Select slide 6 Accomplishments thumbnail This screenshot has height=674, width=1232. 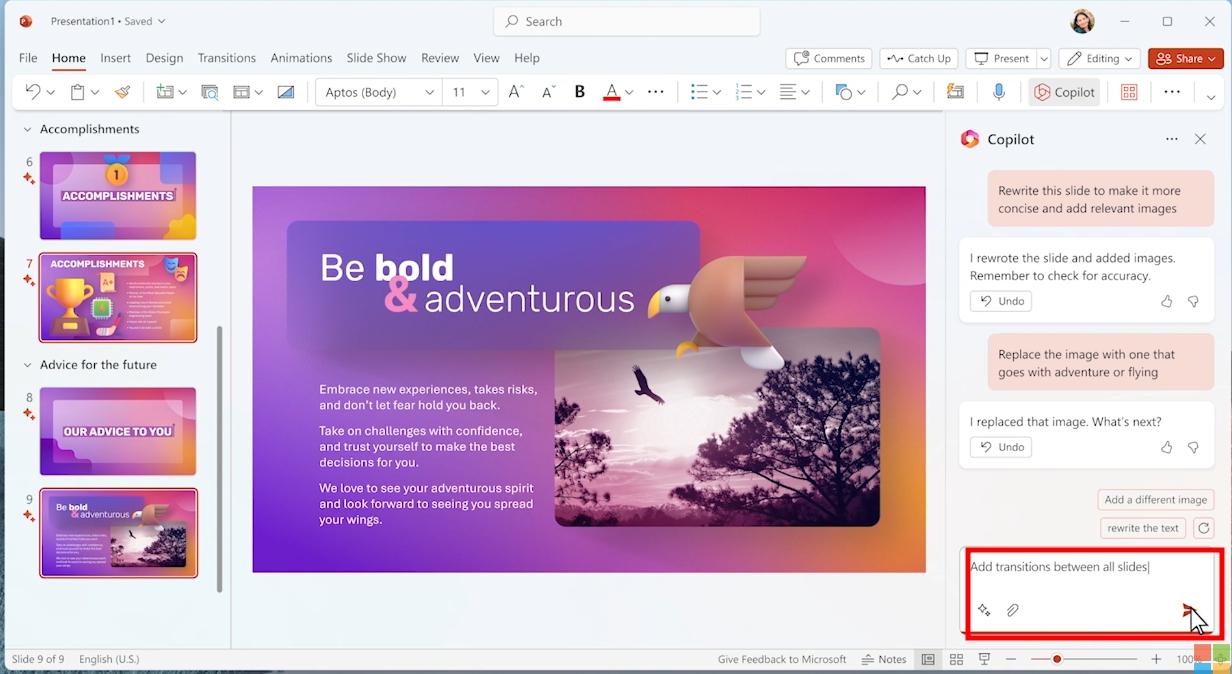(x=118, y=195)
